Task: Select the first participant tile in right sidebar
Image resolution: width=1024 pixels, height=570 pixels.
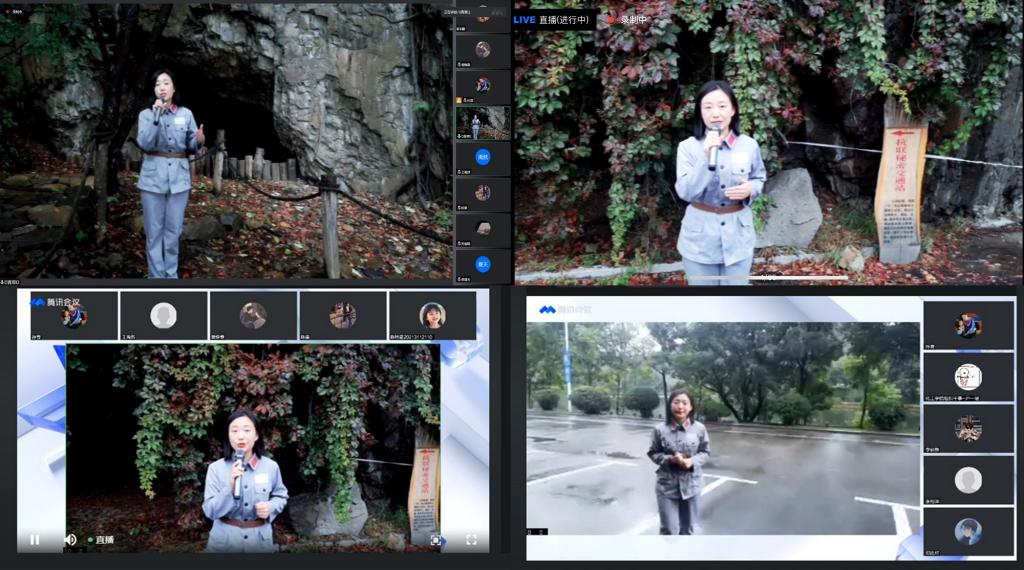Action: 967,326
